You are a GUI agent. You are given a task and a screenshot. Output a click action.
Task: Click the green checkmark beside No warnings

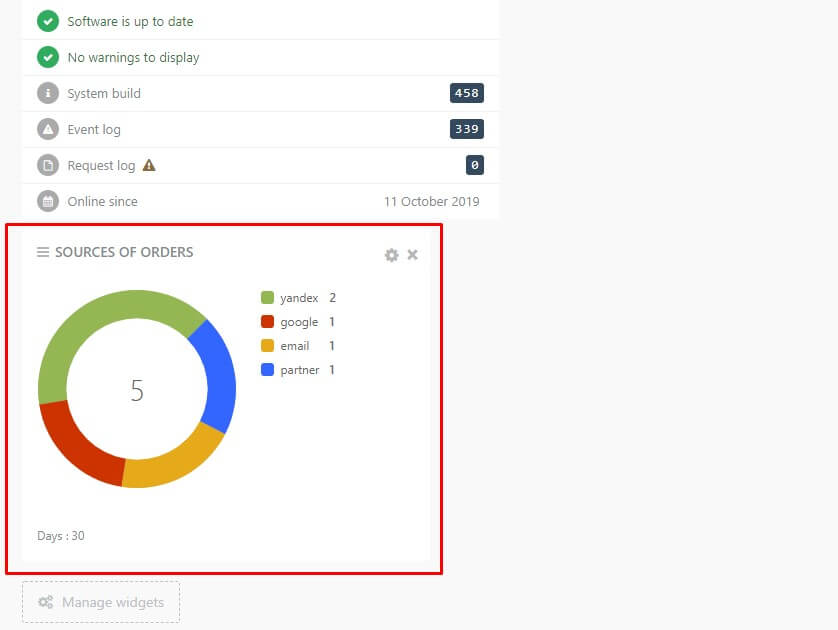(48, 57)
